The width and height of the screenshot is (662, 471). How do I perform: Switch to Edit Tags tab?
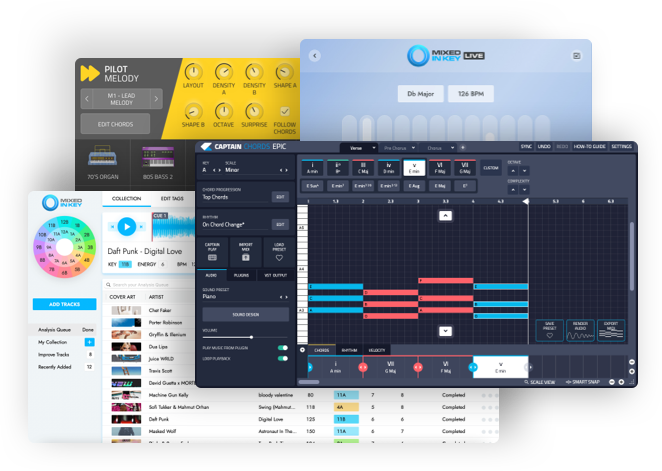click(x=172, y=198)
